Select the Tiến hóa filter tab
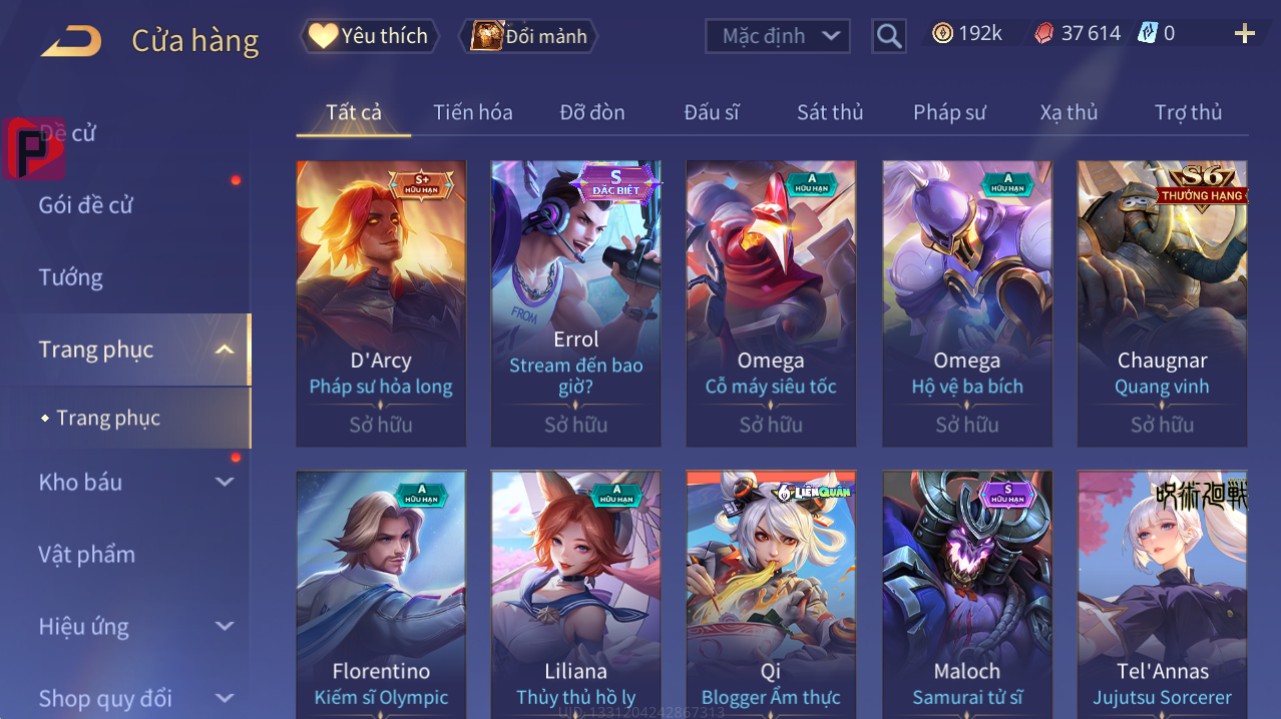This screenshot has width=1281, height=719. [x=473, y=112]
